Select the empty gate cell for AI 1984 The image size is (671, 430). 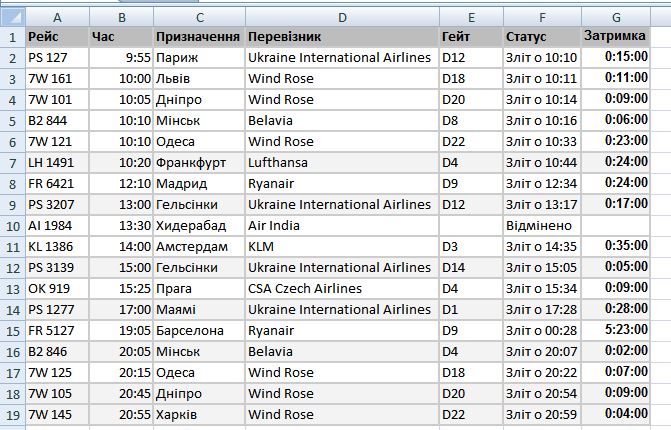tap(471, 225)
